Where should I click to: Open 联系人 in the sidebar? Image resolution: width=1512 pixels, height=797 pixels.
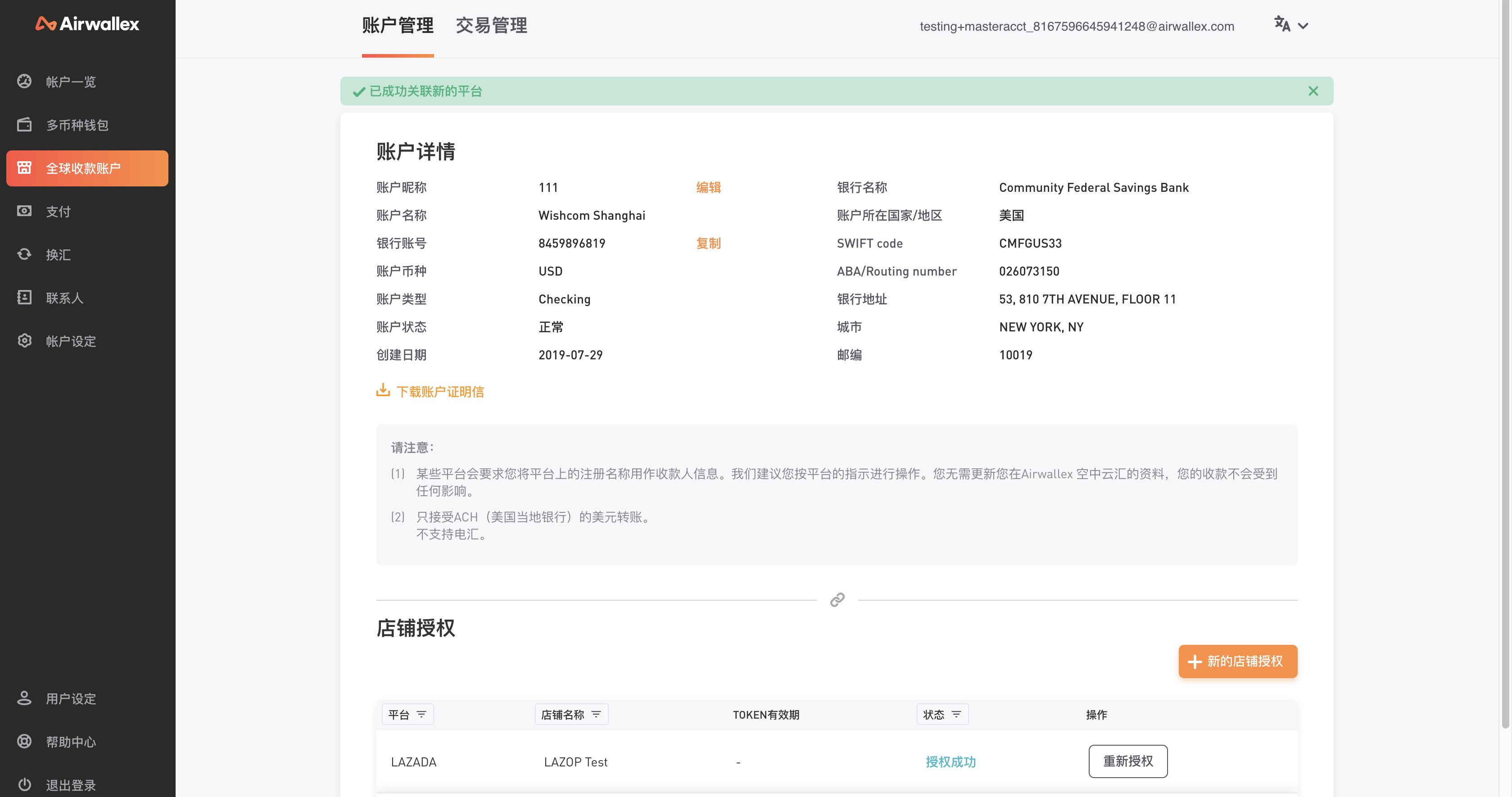point(87,298)
